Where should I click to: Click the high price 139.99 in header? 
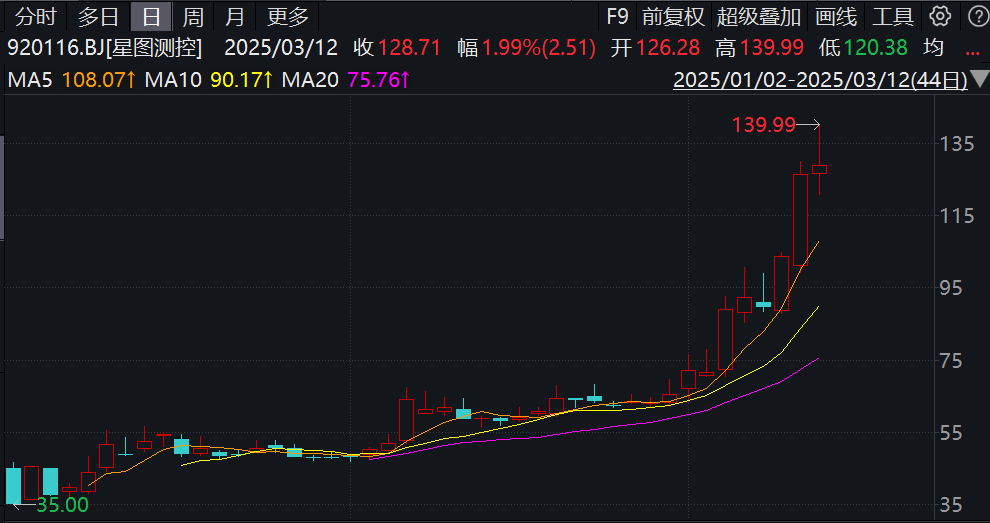pyautogui.click(x=772, y=47)
